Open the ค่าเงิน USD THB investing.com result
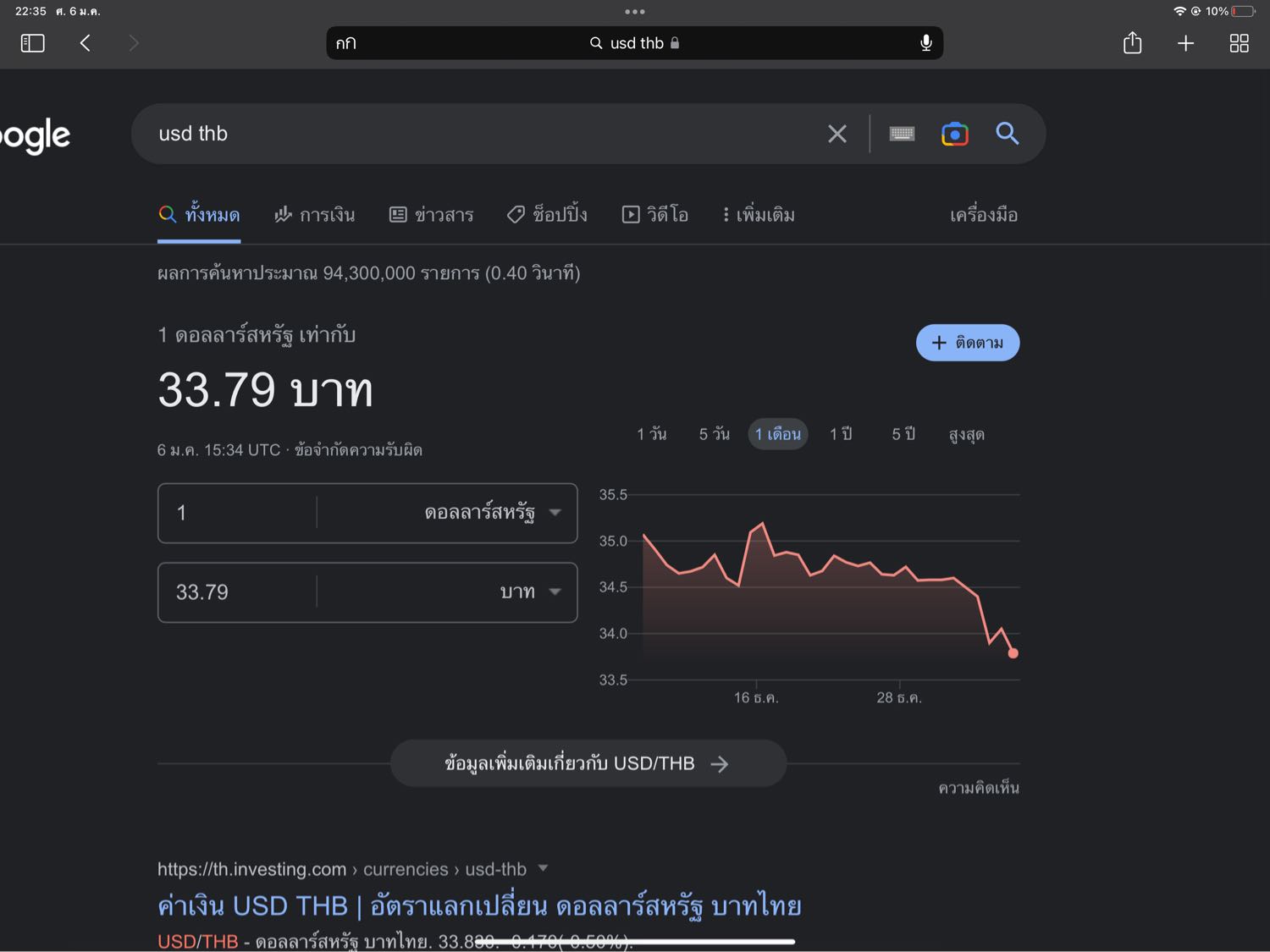 point(479,906)
